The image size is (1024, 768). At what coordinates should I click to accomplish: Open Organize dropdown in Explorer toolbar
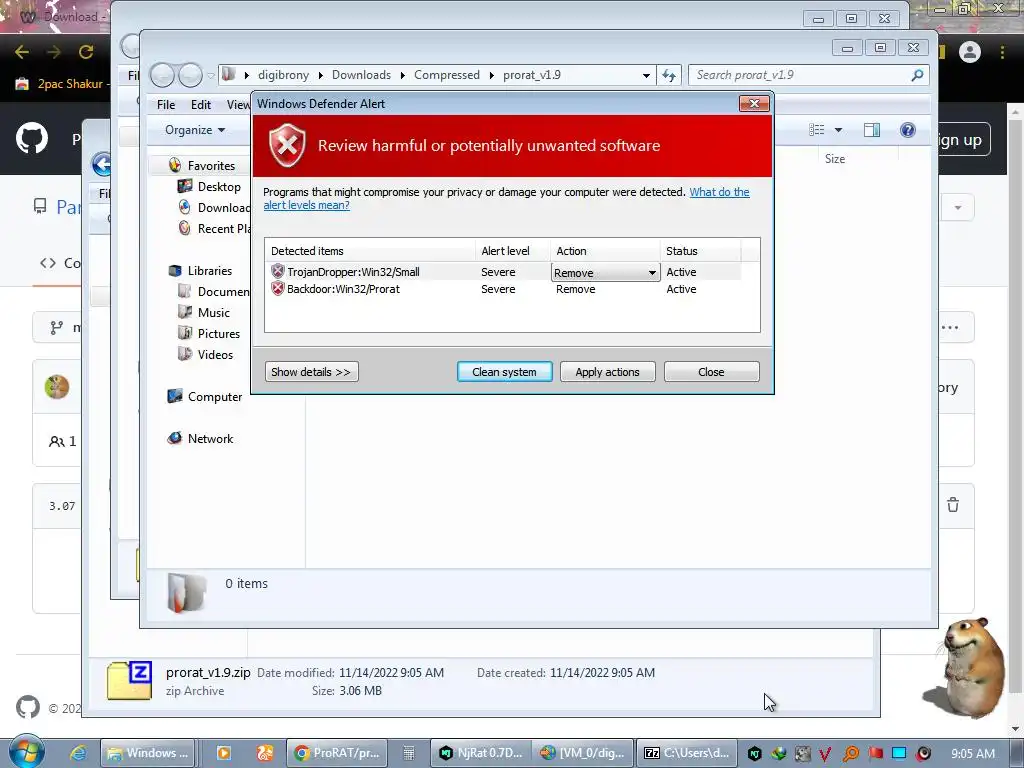coord(195,130)
